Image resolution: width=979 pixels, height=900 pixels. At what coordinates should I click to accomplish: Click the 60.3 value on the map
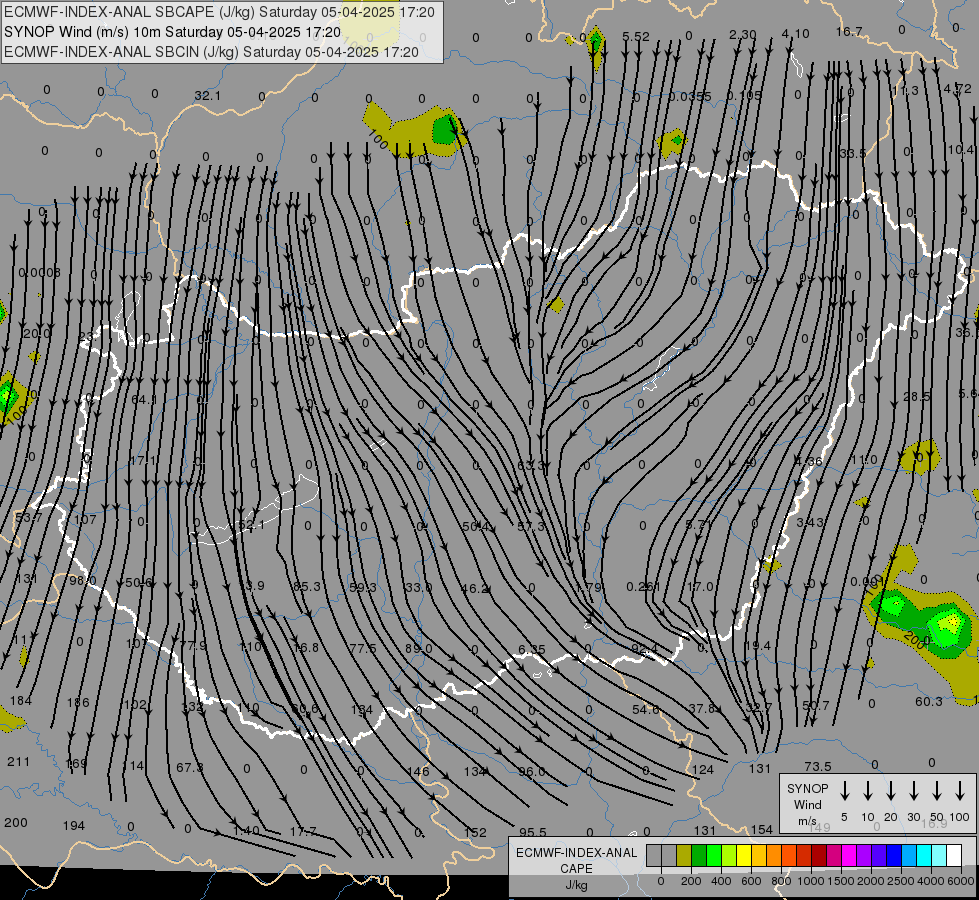coord(928,702)
